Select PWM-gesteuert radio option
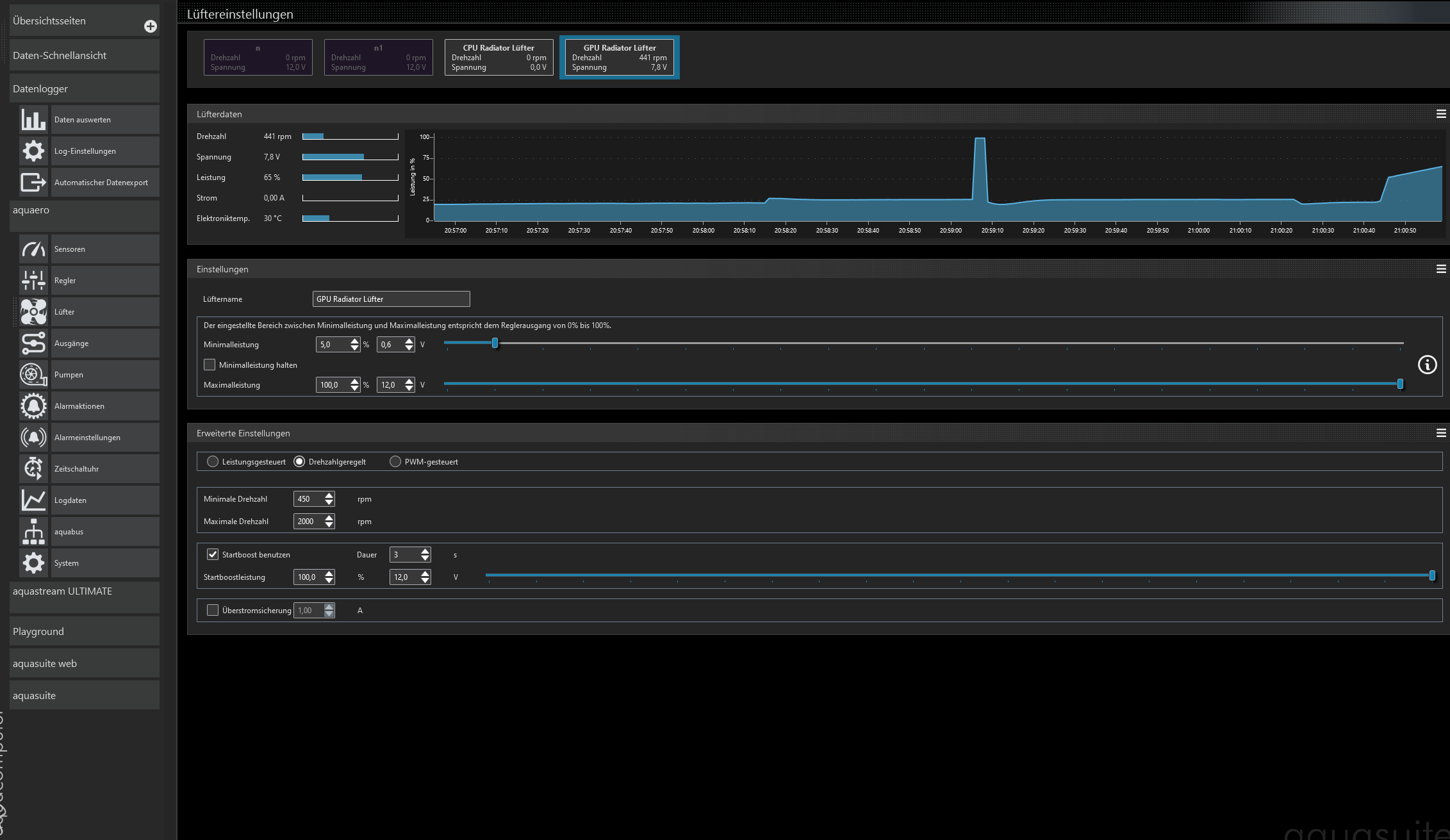The height and width of the screenshot is (840, 1450). (395, 461)
